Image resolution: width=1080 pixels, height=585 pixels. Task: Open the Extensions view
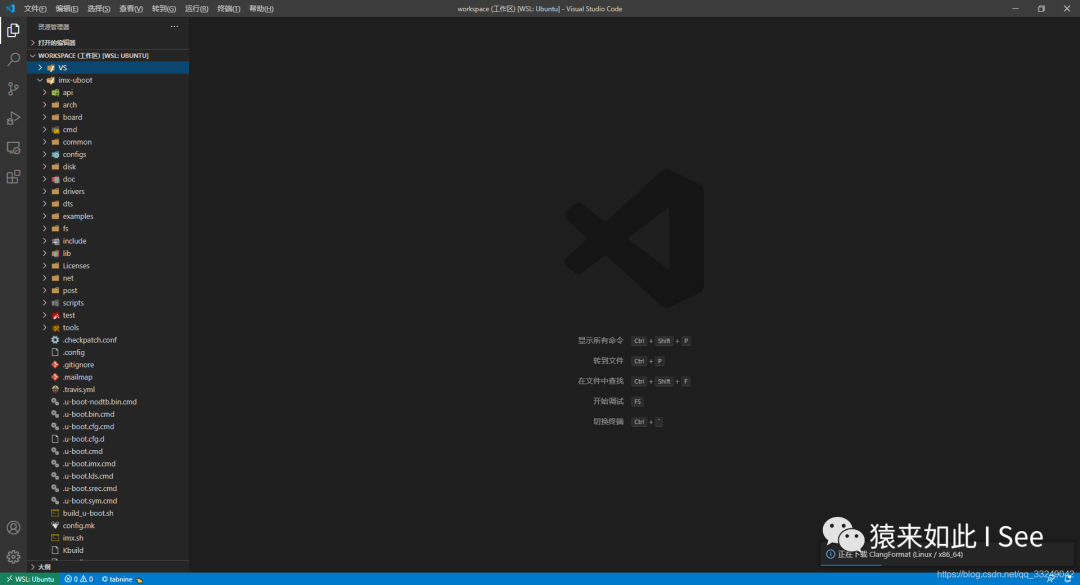[x=13, y=177]
